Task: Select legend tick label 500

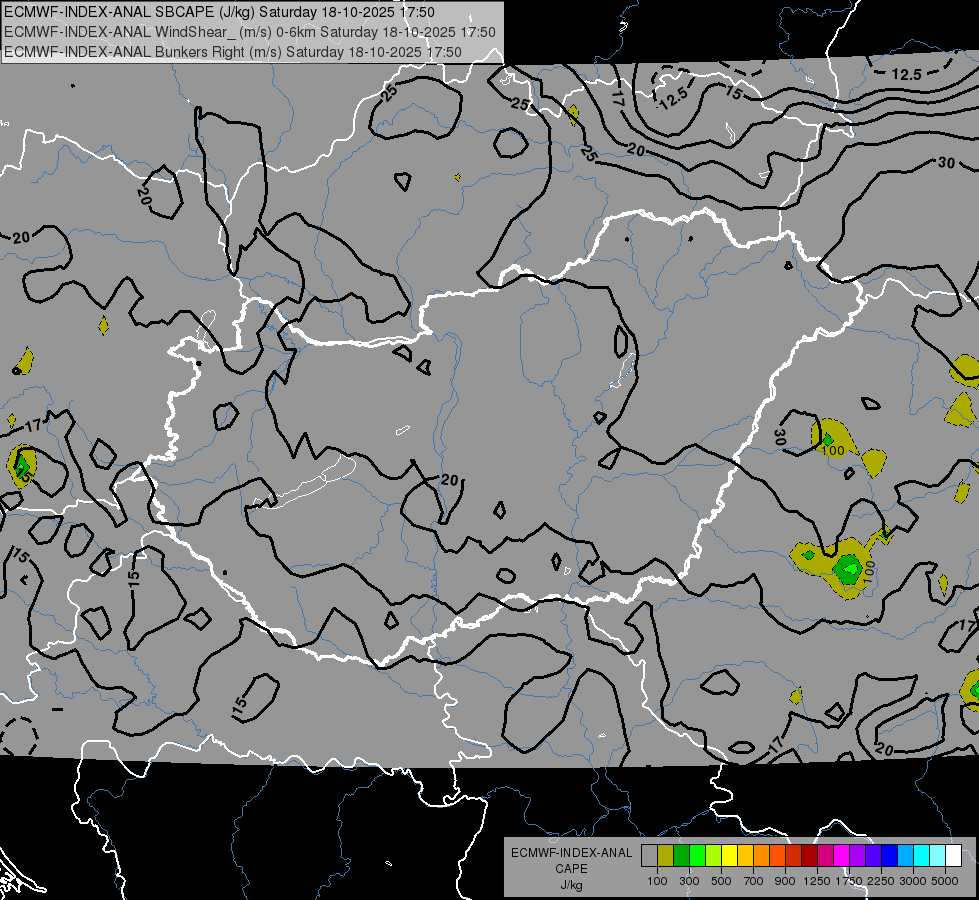Action: click(x=721, y=881)
